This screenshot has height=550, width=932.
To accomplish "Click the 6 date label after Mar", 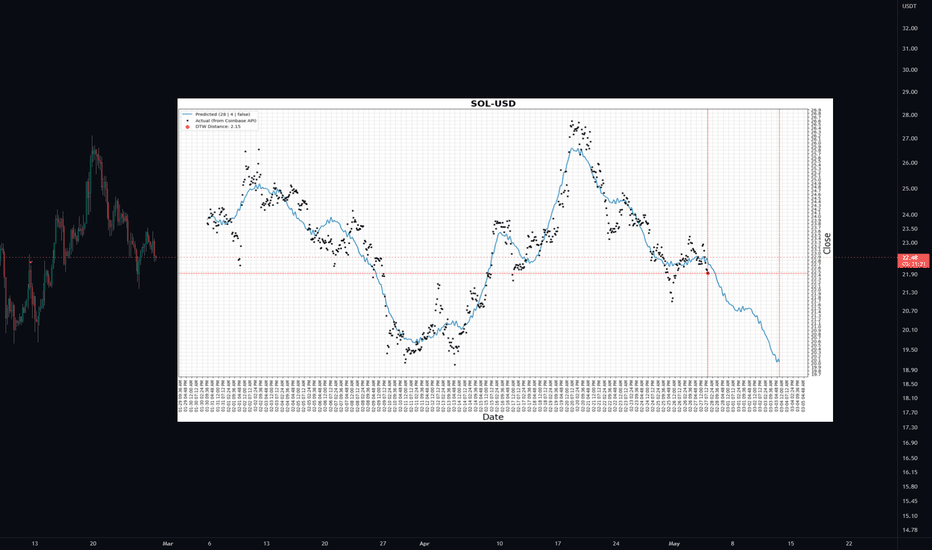I will pyautogui.click(x=209, y=543).
